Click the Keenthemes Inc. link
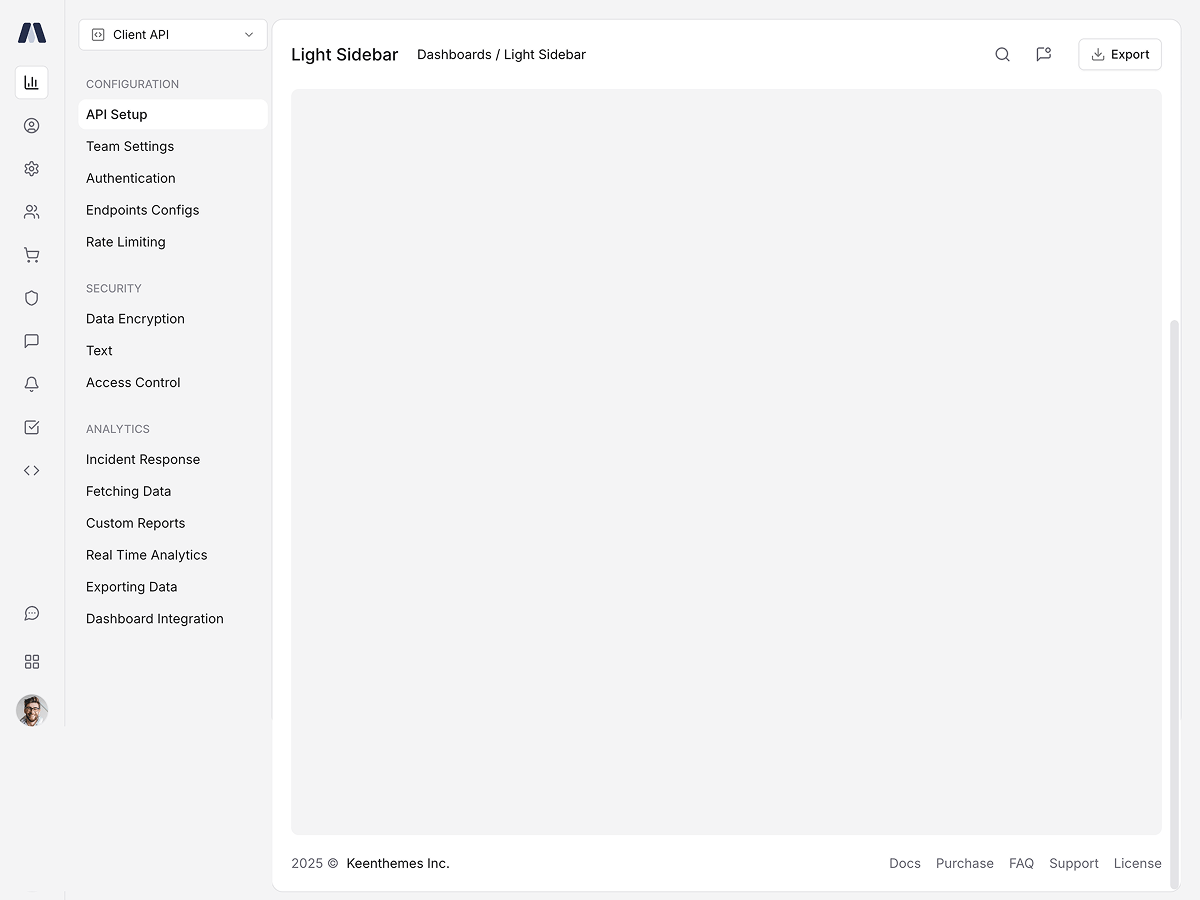1200x900 pixels. [398, 863]
